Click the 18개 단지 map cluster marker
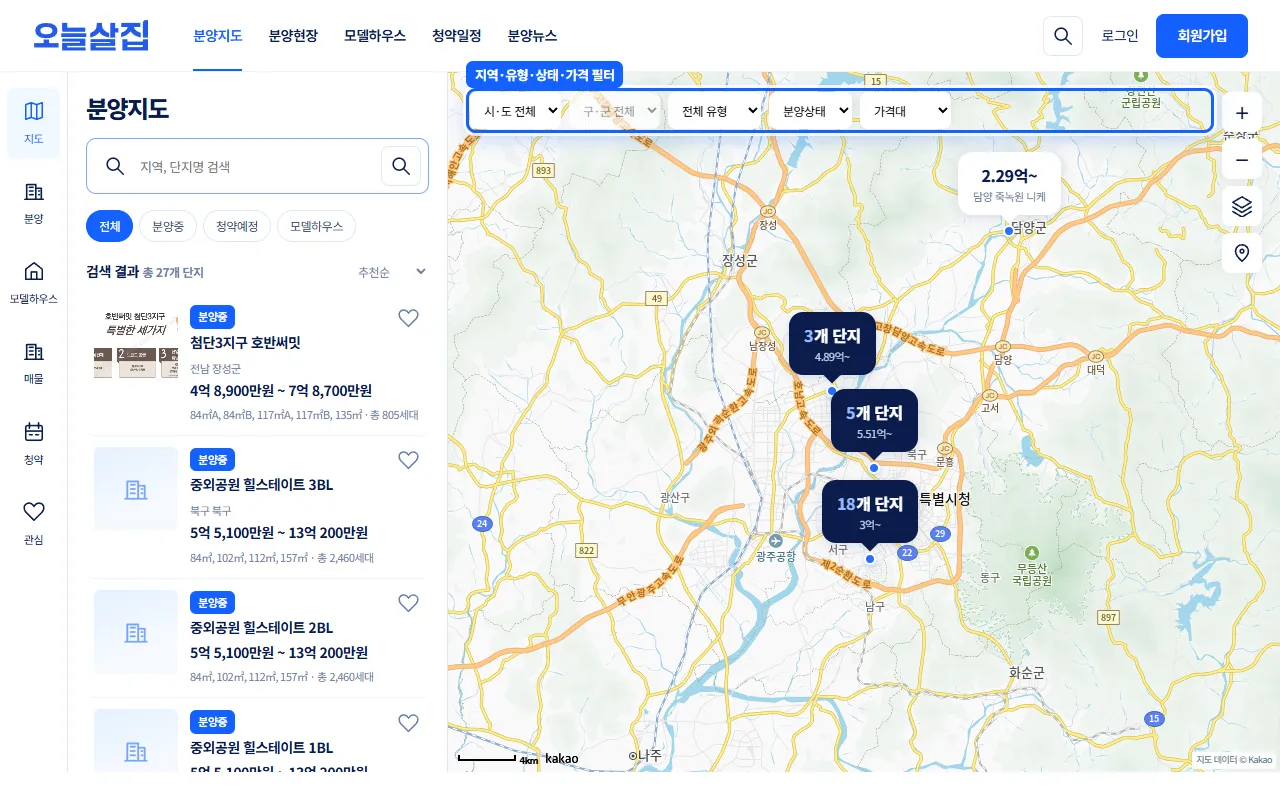1280x800 pixels. click(x=870, y=512)
